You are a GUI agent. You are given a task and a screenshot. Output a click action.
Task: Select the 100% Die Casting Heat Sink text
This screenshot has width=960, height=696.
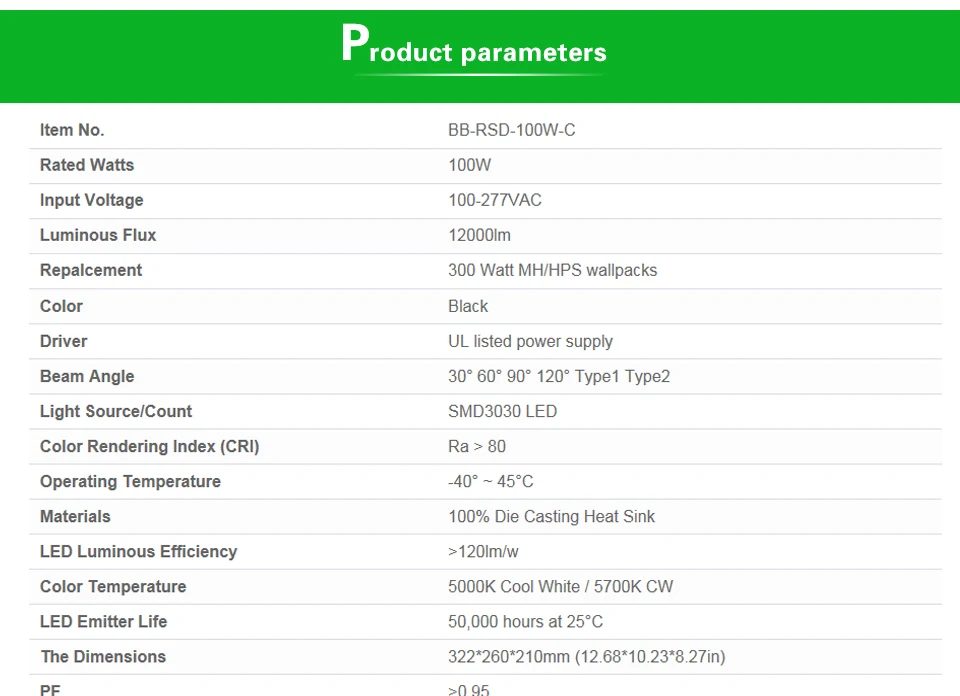(x=551, y=517)
